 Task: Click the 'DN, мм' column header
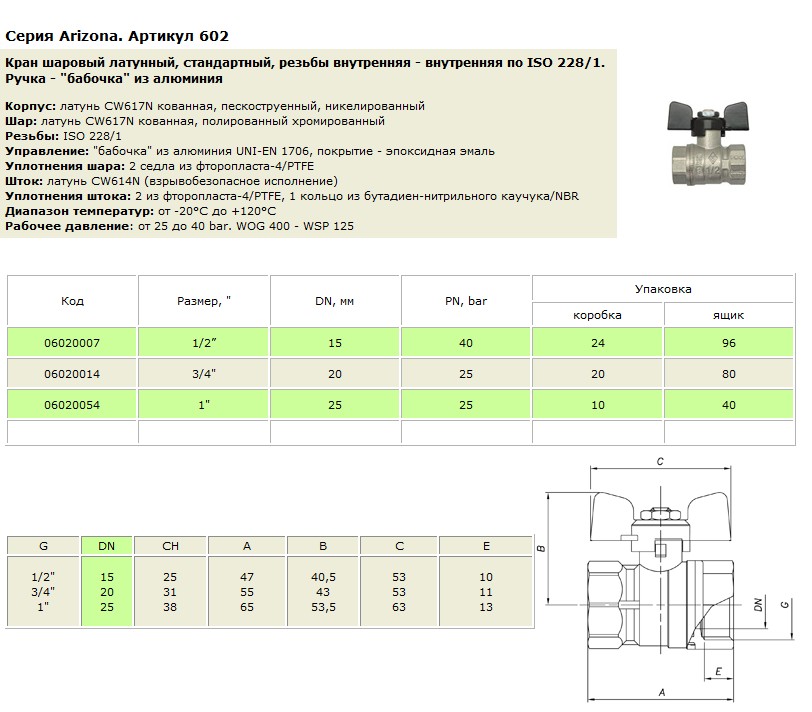335,301
